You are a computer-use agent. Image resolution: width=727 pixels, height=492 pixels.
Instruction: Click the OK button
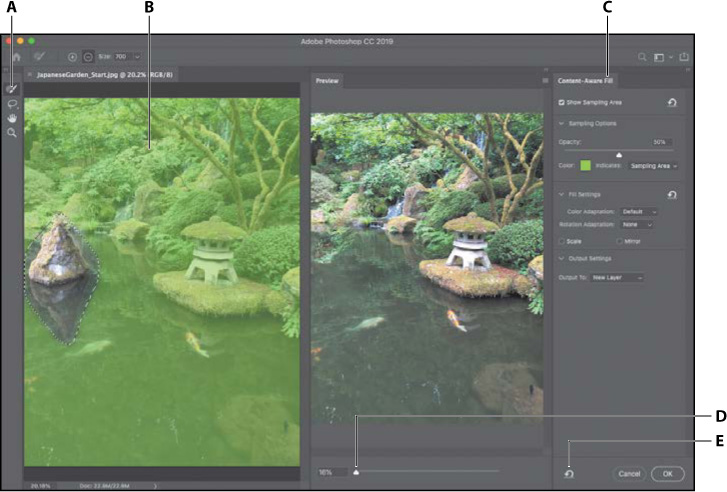pyautogui.click(x=667, y=474)
